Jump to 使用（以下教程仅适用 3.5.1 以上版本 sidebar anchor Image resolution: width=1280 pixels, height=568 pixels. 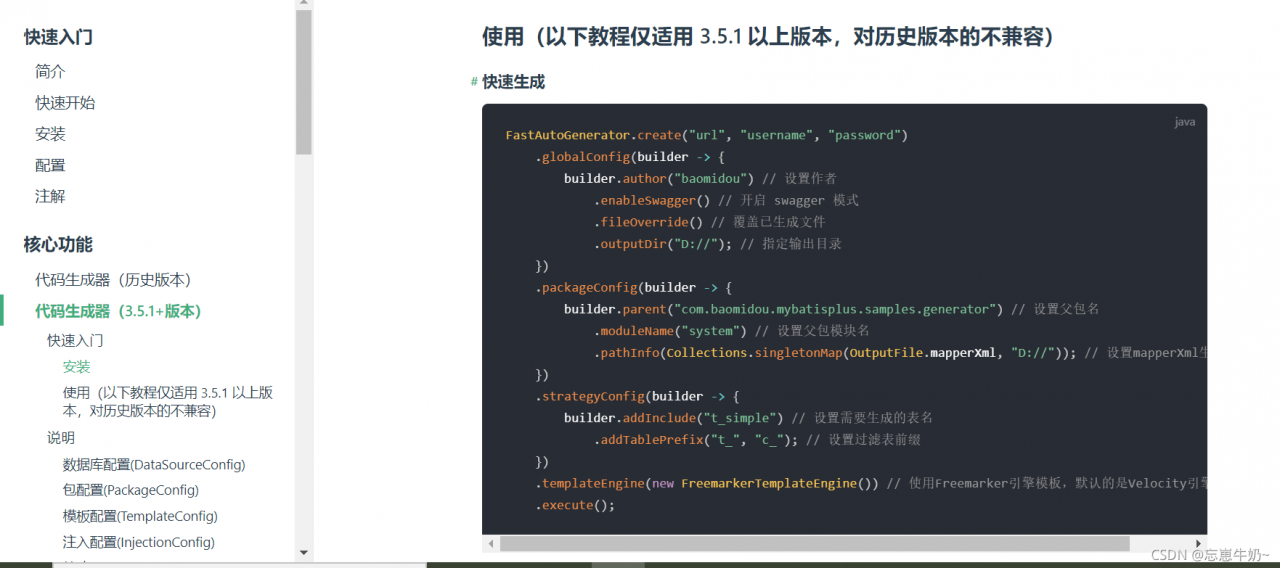click(x=167, y=402)
